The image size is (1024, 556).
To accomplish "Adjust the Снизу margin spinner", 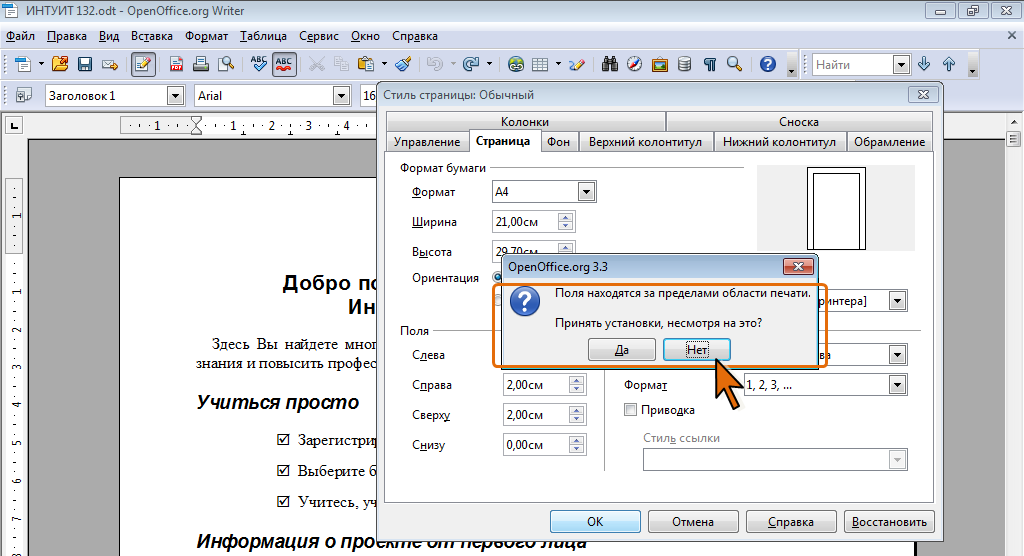I will [576, 445].
